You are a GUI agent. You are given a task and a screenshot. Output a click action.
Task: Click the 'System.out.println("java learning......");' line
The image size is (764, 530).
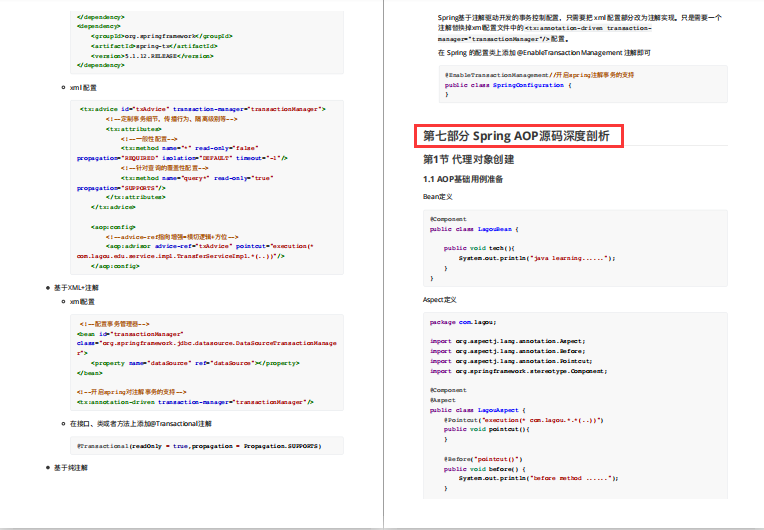(537, 258)
